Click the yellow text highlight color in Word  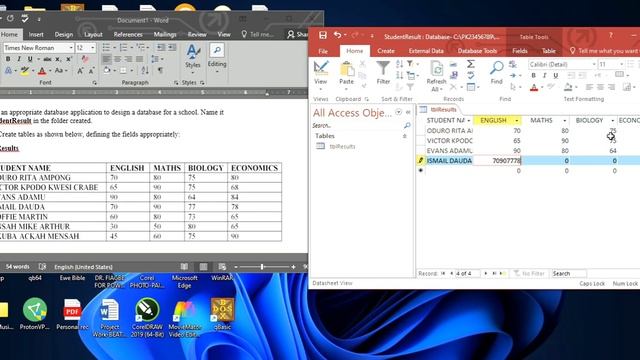tap(24, 71)
